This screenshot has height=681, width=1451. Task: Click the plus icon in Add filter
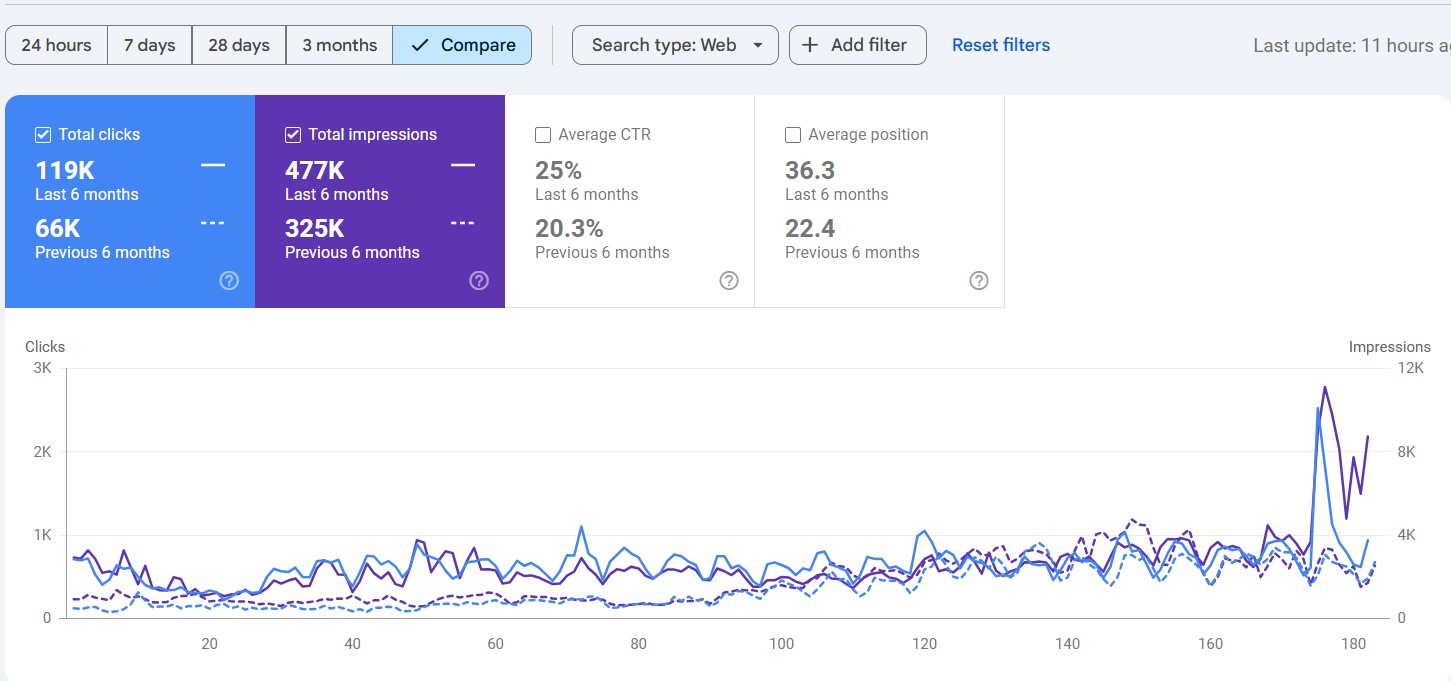click(x=811, y=45)
